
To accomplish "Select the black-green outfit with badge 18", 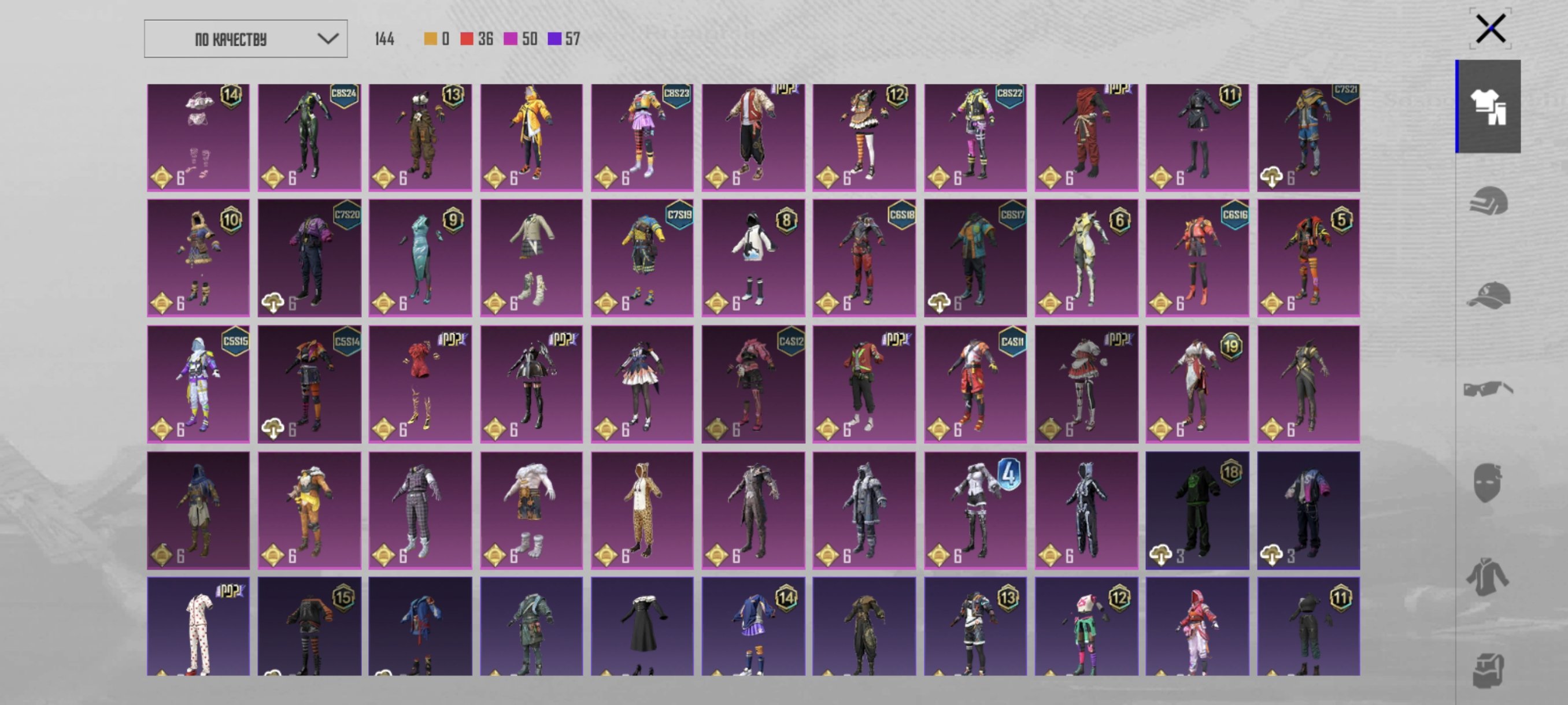I will point(1197,510).
